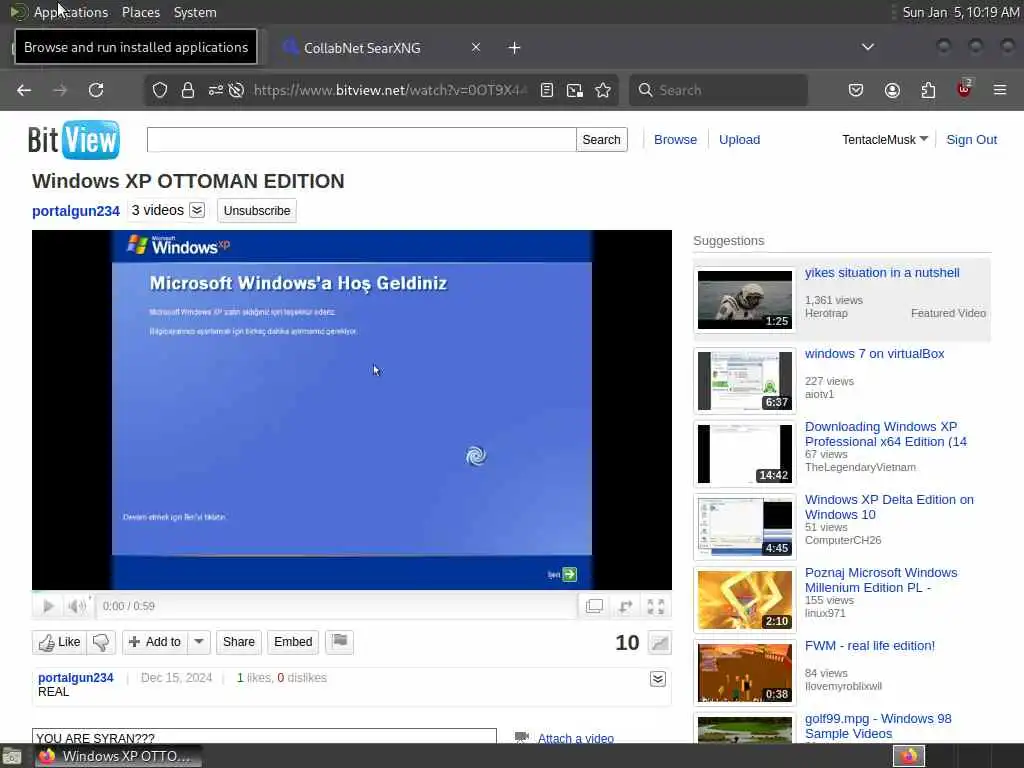The width and height of the screenshot is (1024, 768).
Task: Open the Places menu
Action: 141,12
